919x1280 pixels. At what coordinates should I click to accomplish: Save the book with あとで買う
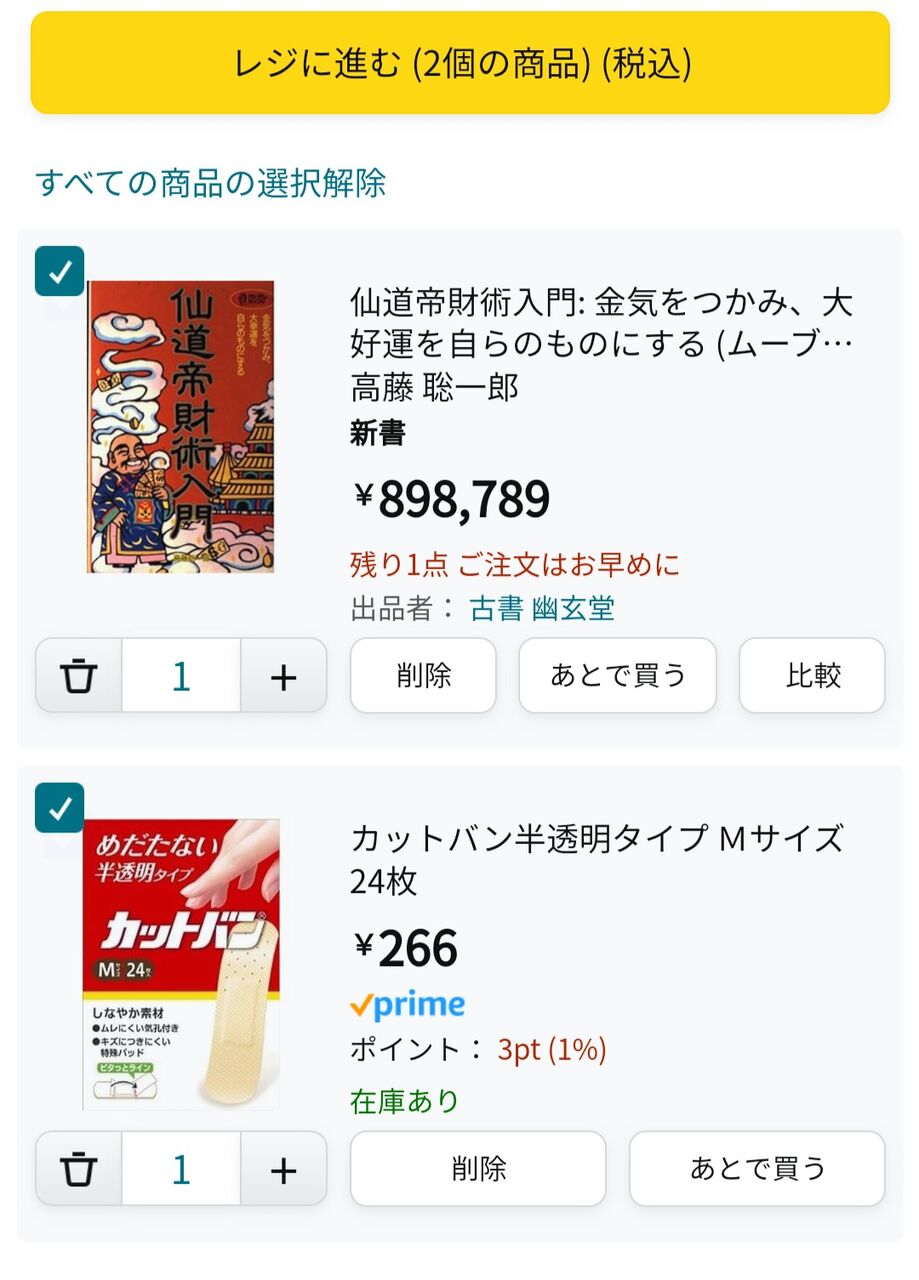618,676
